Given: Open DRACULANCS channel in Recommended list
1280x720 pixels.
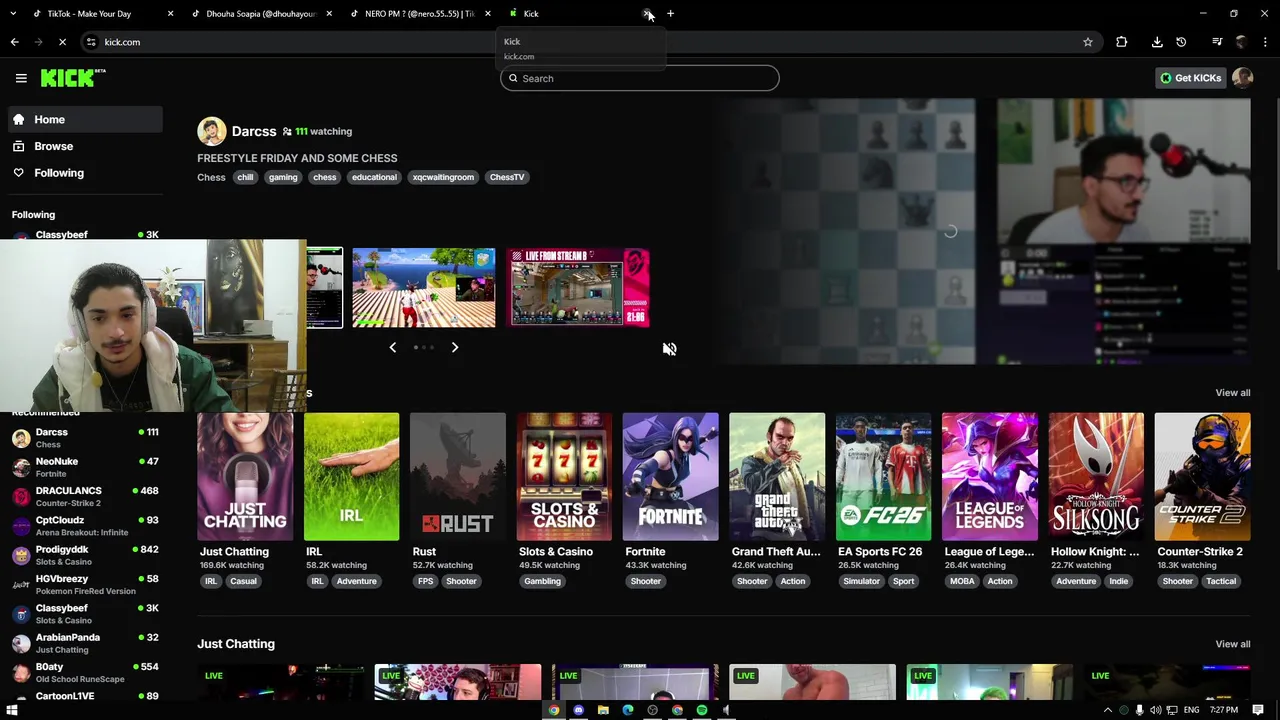Looking at the screenshot, I should tap(85, 497).
